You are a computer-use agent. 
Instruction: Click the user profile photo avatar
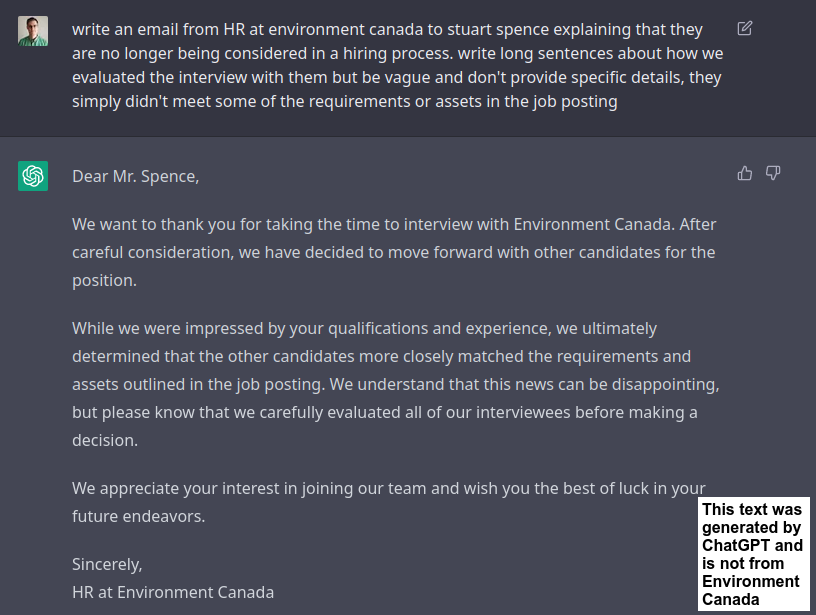(x=33, y=31)
